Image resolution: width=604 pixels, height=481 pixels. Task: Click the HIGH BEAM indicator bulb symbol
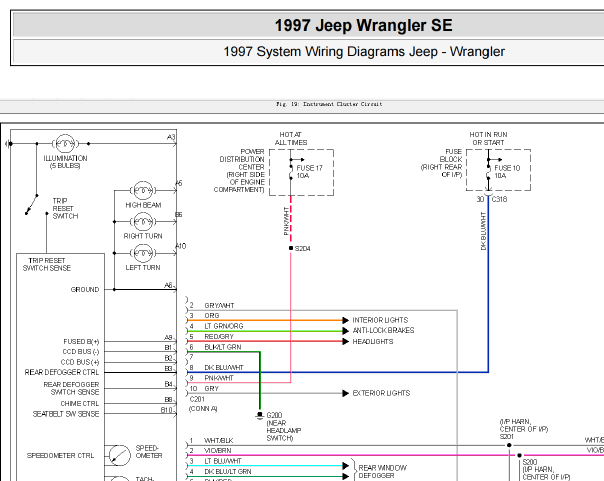coord(143,190)
